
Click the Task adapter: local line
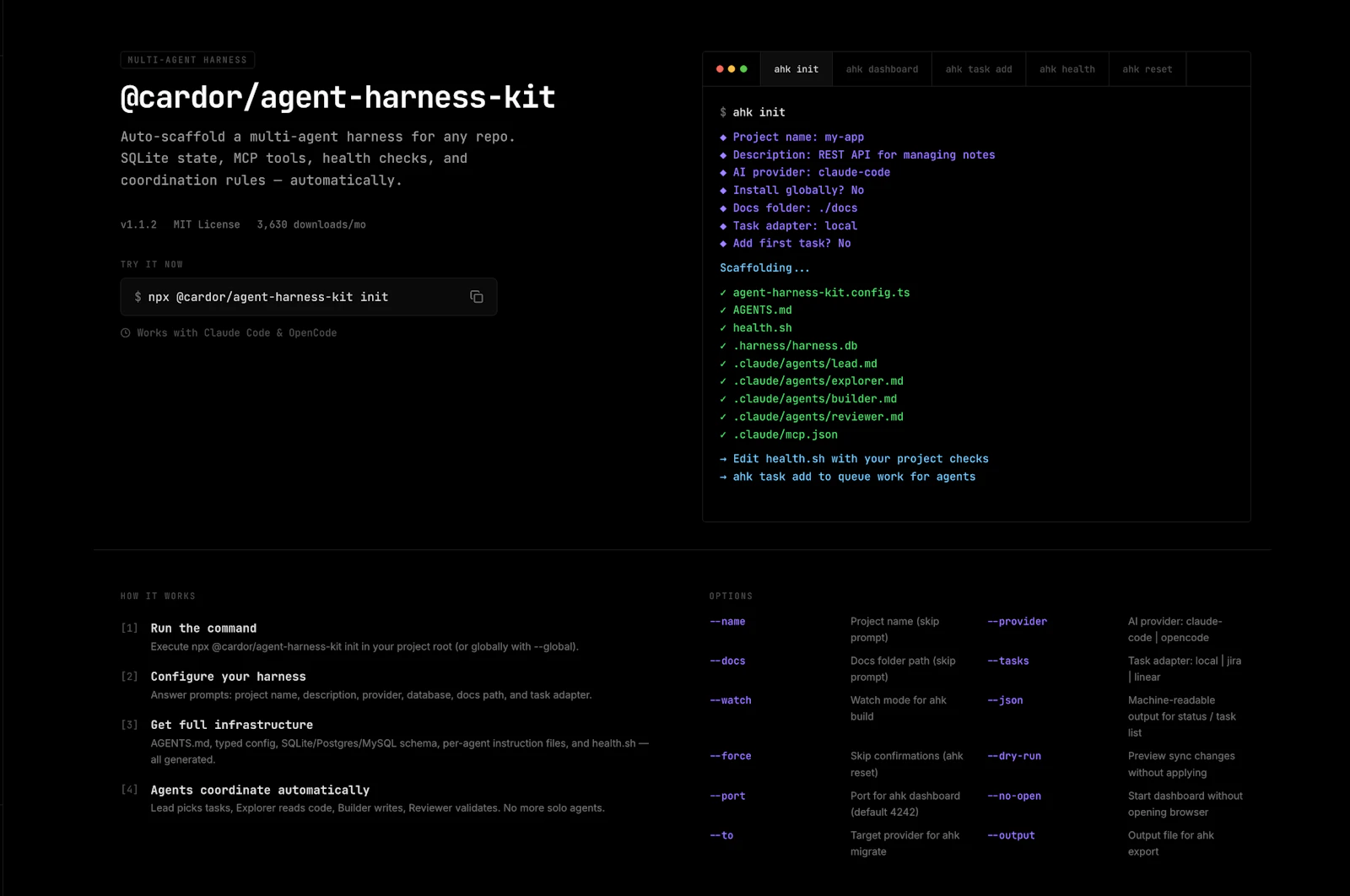pyautogui.click(x=789, y=226)
